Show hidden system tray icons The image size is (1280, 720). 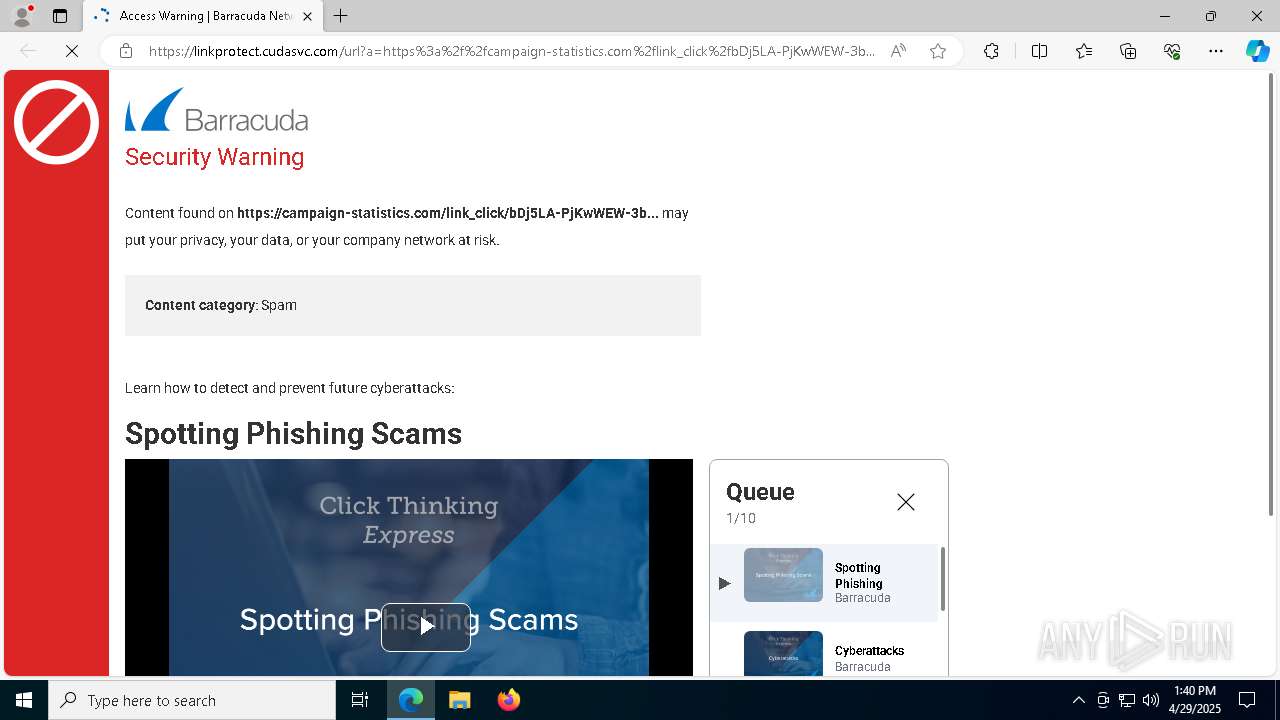point(1078,700)
